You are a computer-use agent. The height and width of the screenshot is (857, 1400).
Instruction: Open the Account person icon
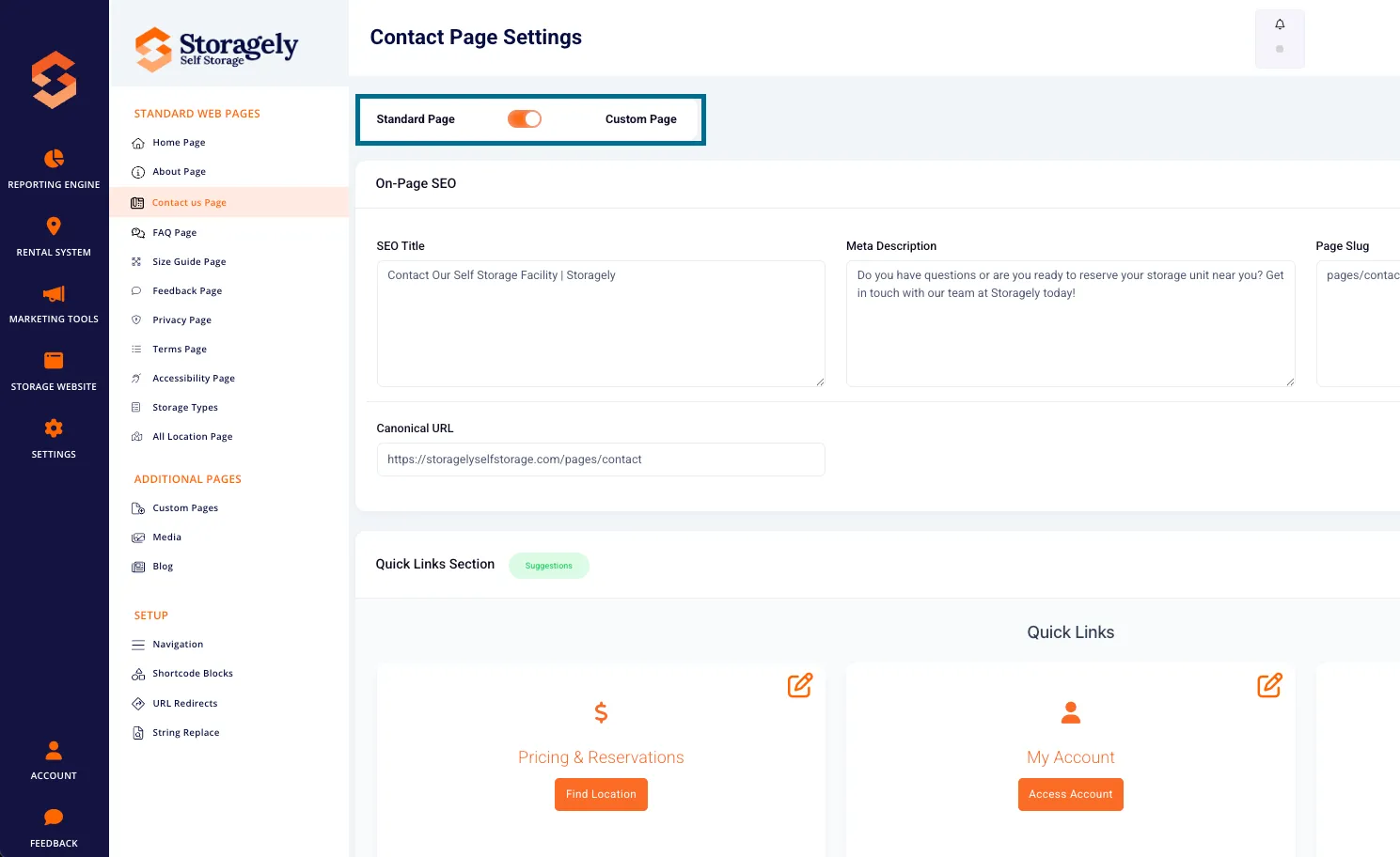pos(54,750)
